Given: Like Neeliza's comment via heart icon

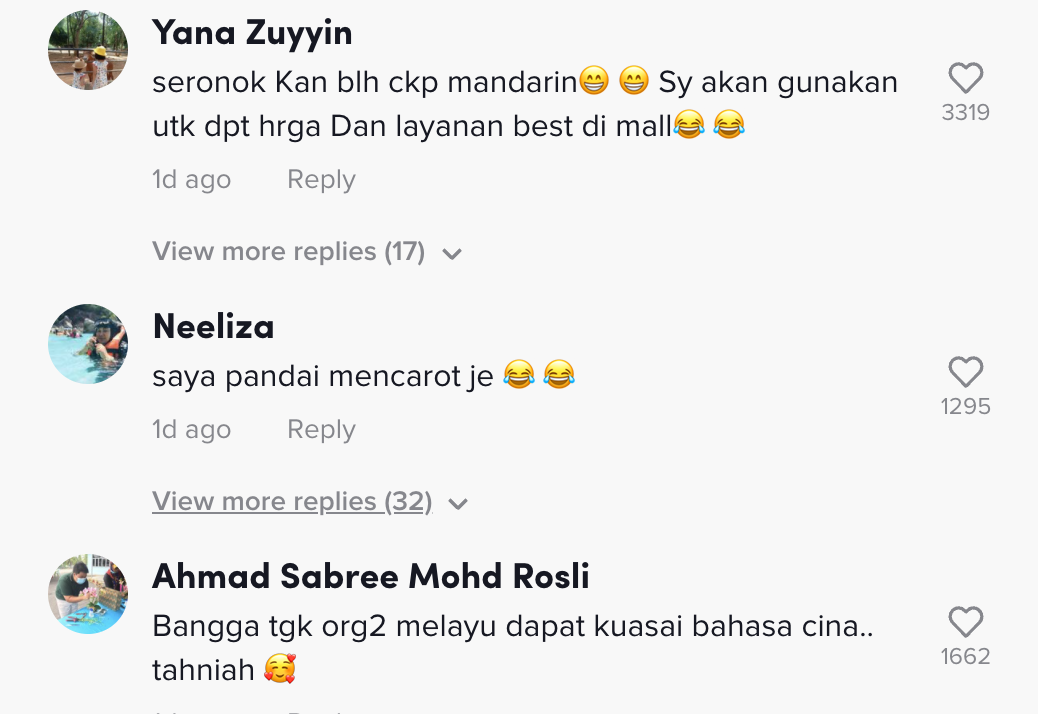Looking at the screenshot, I should click(x=966, y=372).
